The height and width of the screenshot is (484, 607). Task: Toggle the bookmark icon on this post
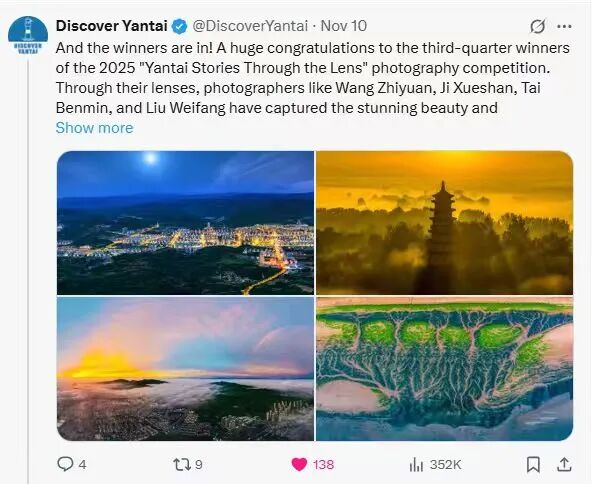tap(534, 464)
